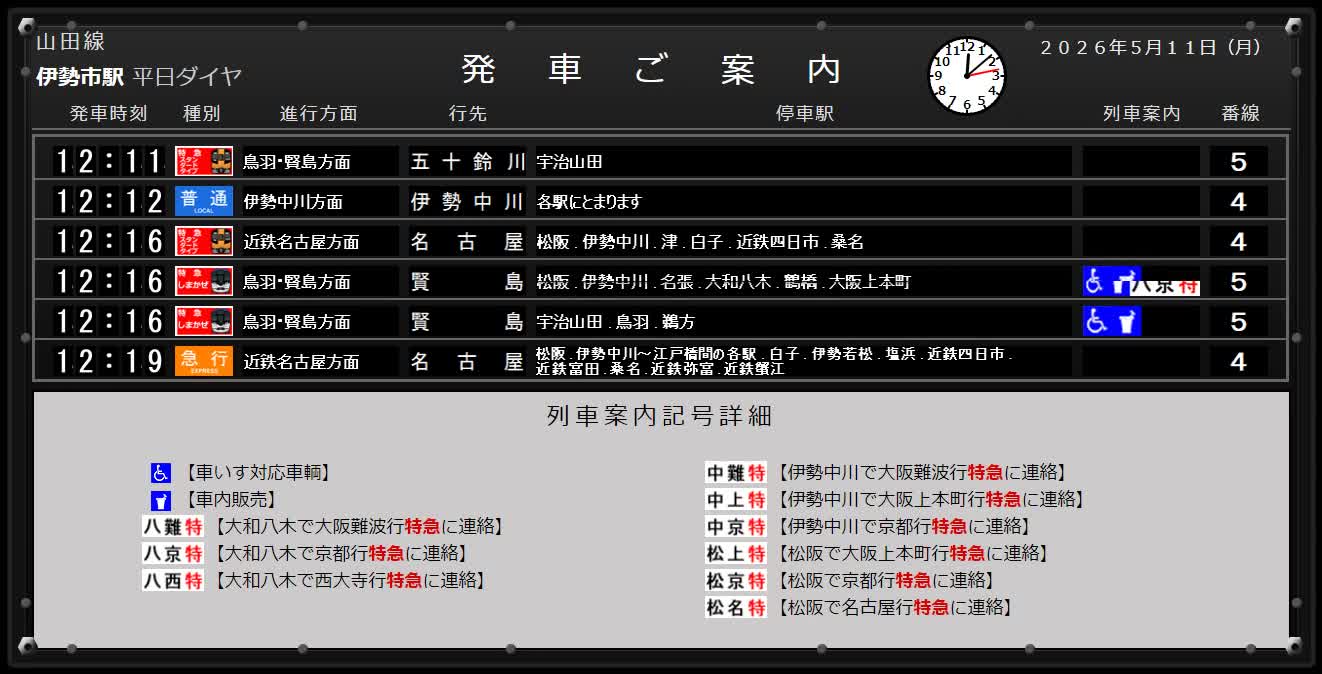
Task: Click the 12:19 departure time
Action: coord(108,361)
